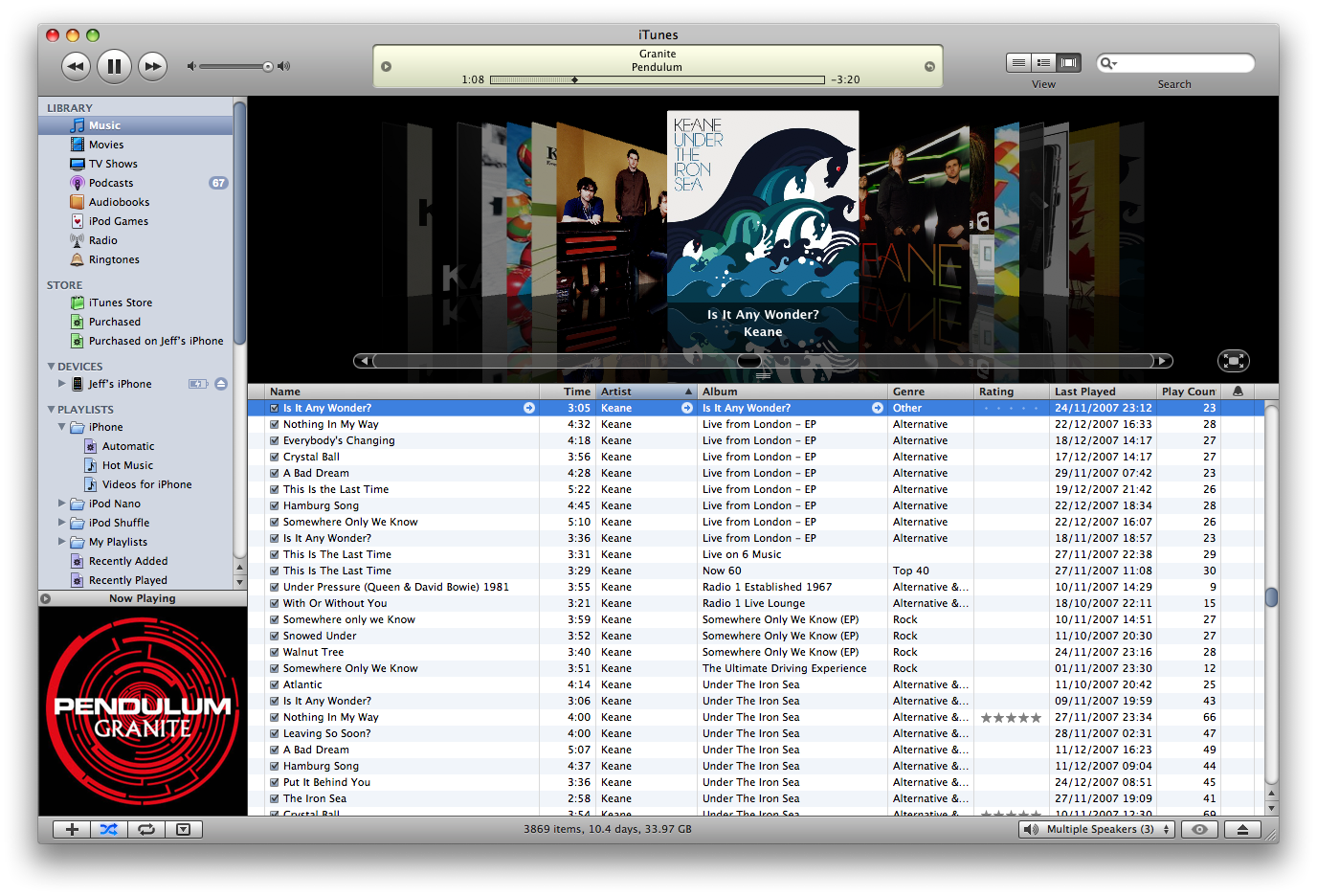Image resolution: width=1317 pixels, height=896 pixels.
Task: Open Radio in the sidebar
Action: point(136,240)
